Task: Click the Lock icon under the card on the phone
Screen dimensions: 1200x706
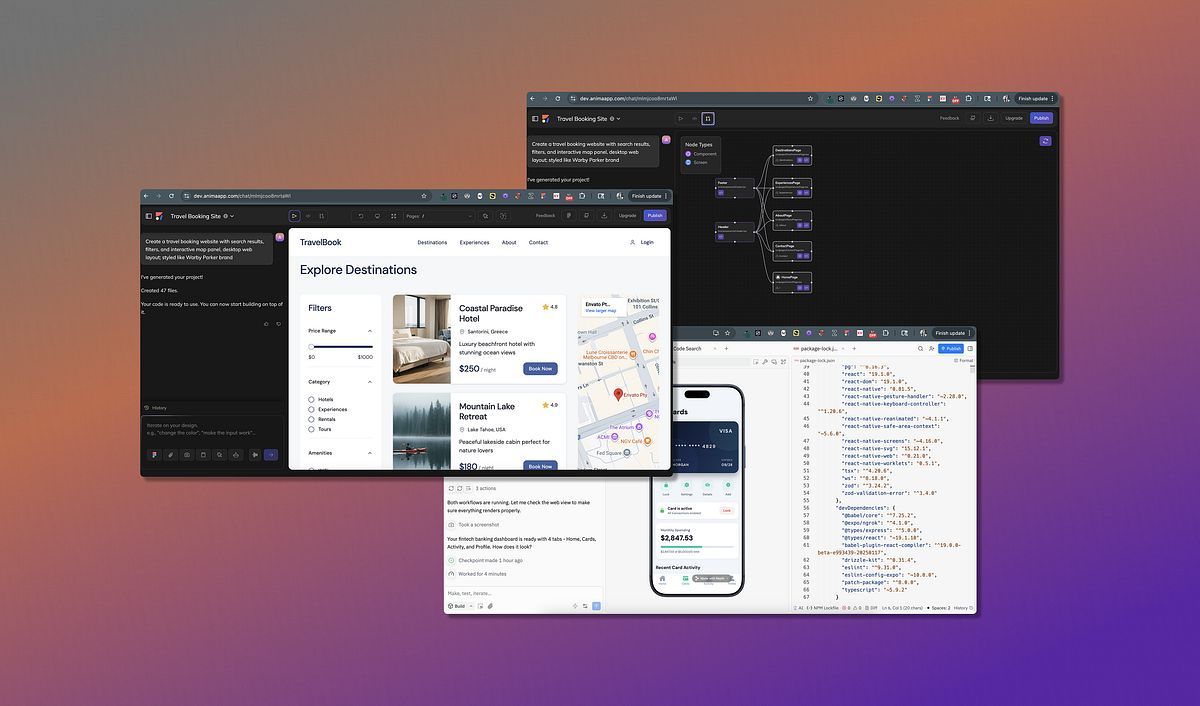Action: click(666, 485)
